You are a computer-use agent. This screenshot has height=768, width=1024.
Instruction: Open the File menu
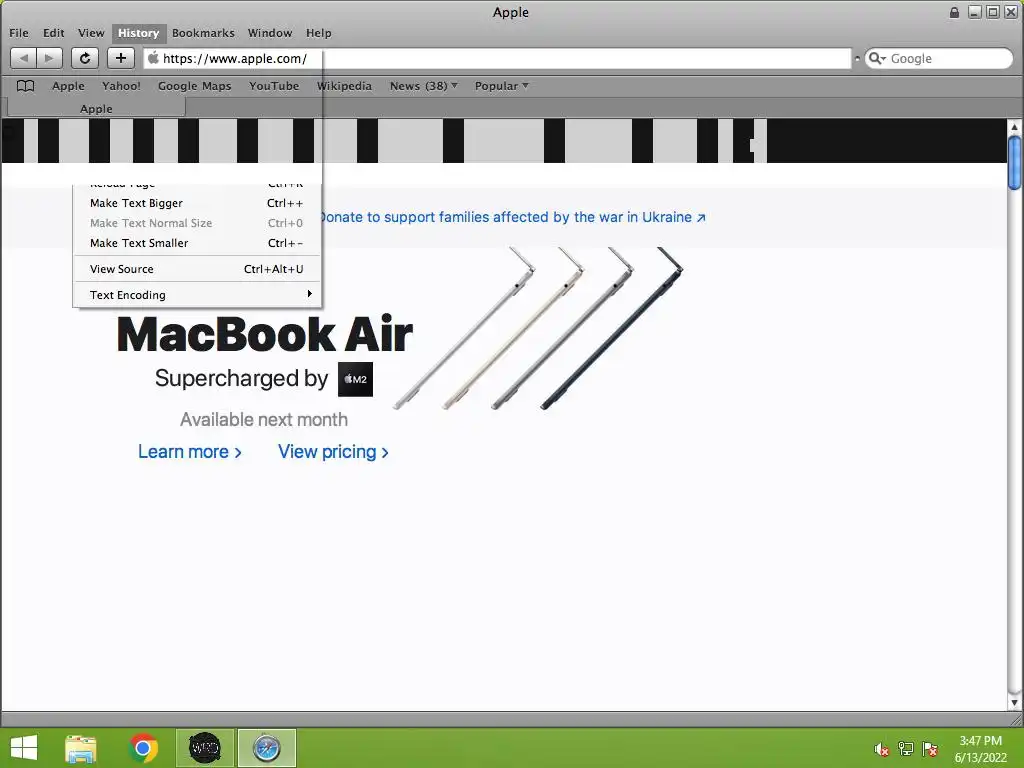pyautogui.click(x=18, y=33)
